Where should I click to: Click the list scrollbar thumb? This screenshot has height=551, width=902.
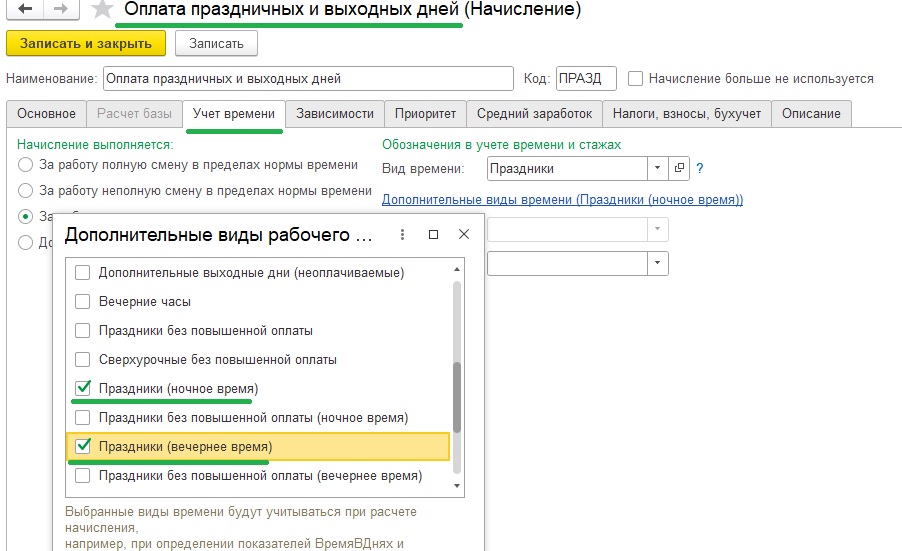[x=457, y=397]
